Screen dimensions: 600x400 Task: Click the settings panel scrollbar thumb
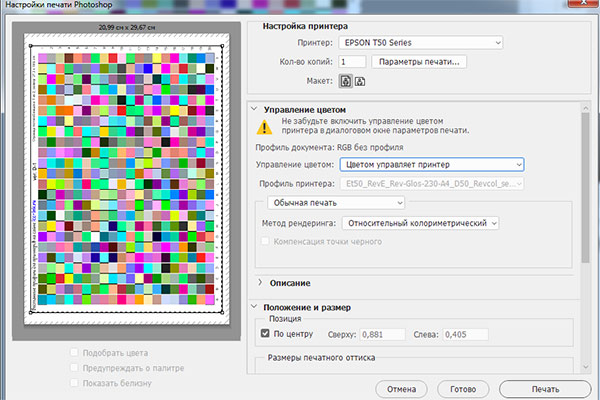[585, 188]
